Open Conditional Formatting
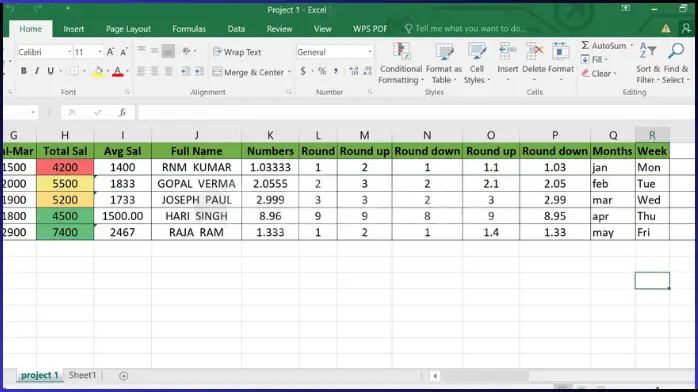The image size is (698, 392). (x=401, y=63)
